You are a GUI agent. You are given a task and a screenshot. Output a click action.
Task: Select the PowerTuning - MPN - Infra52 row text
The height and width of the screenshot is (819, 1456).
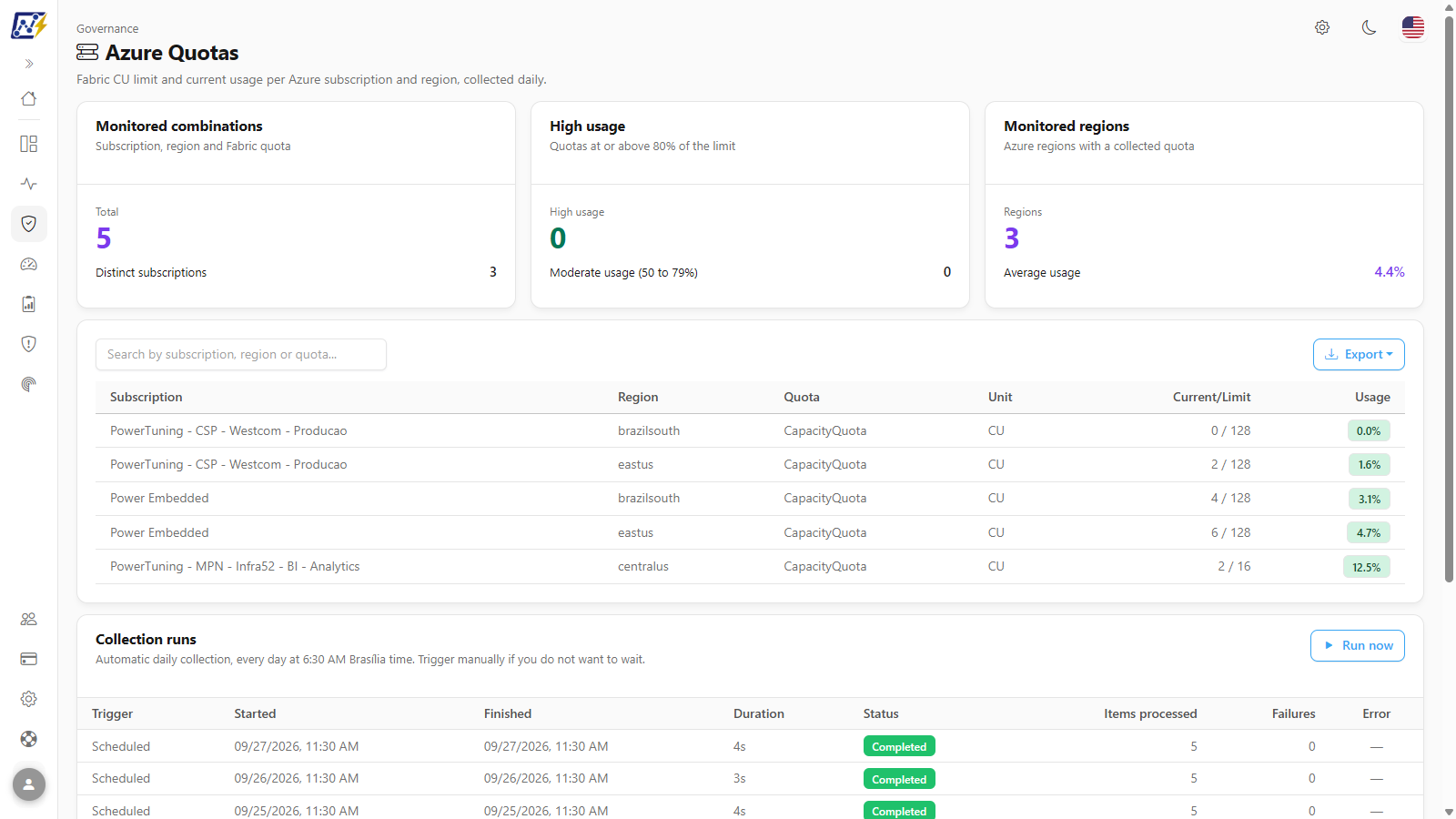[235, 567]
